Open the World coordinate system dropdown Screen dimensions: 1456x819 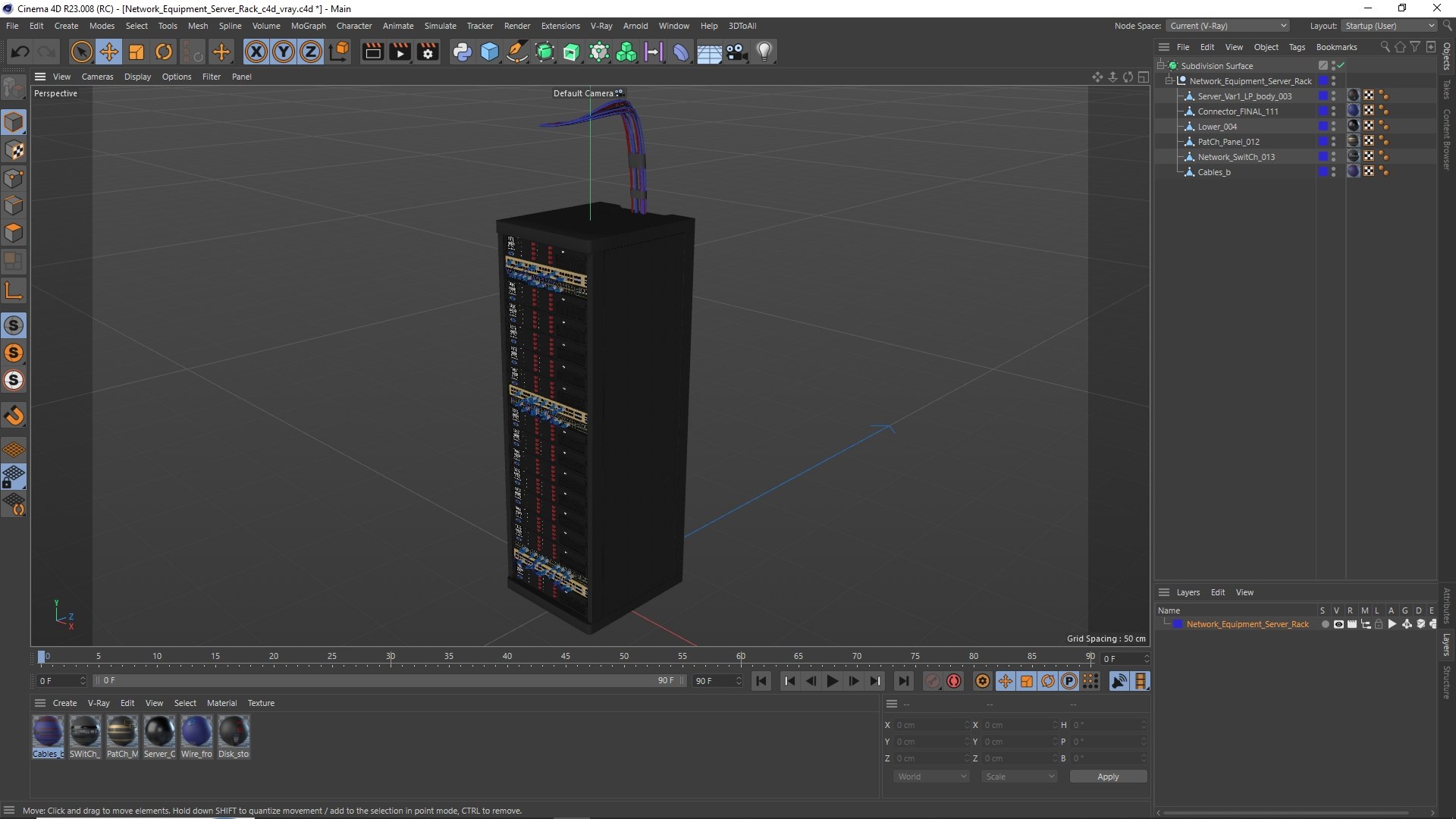(931, 777)
